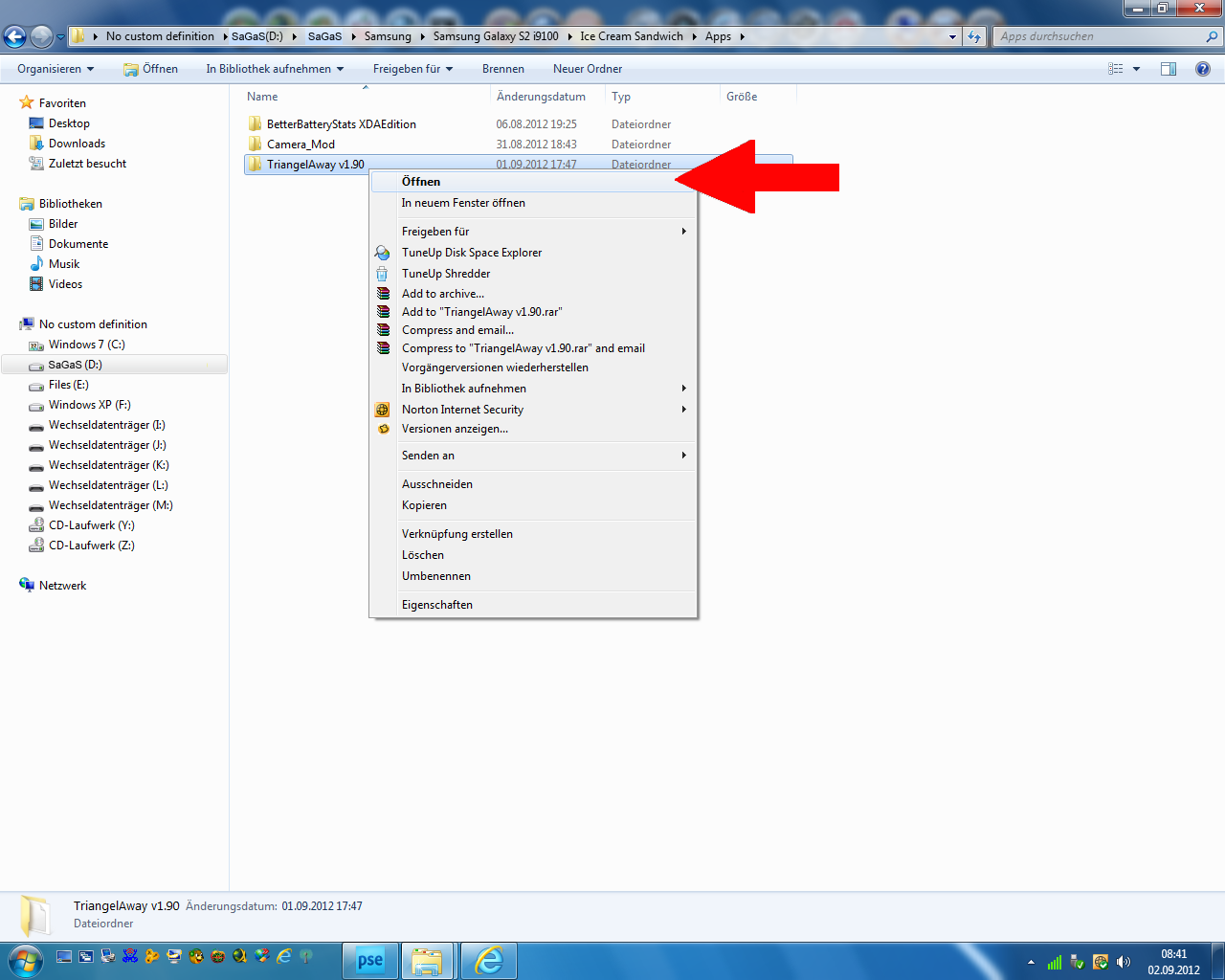Click the Norton Internet Security globe icon

tap(383, 410)
